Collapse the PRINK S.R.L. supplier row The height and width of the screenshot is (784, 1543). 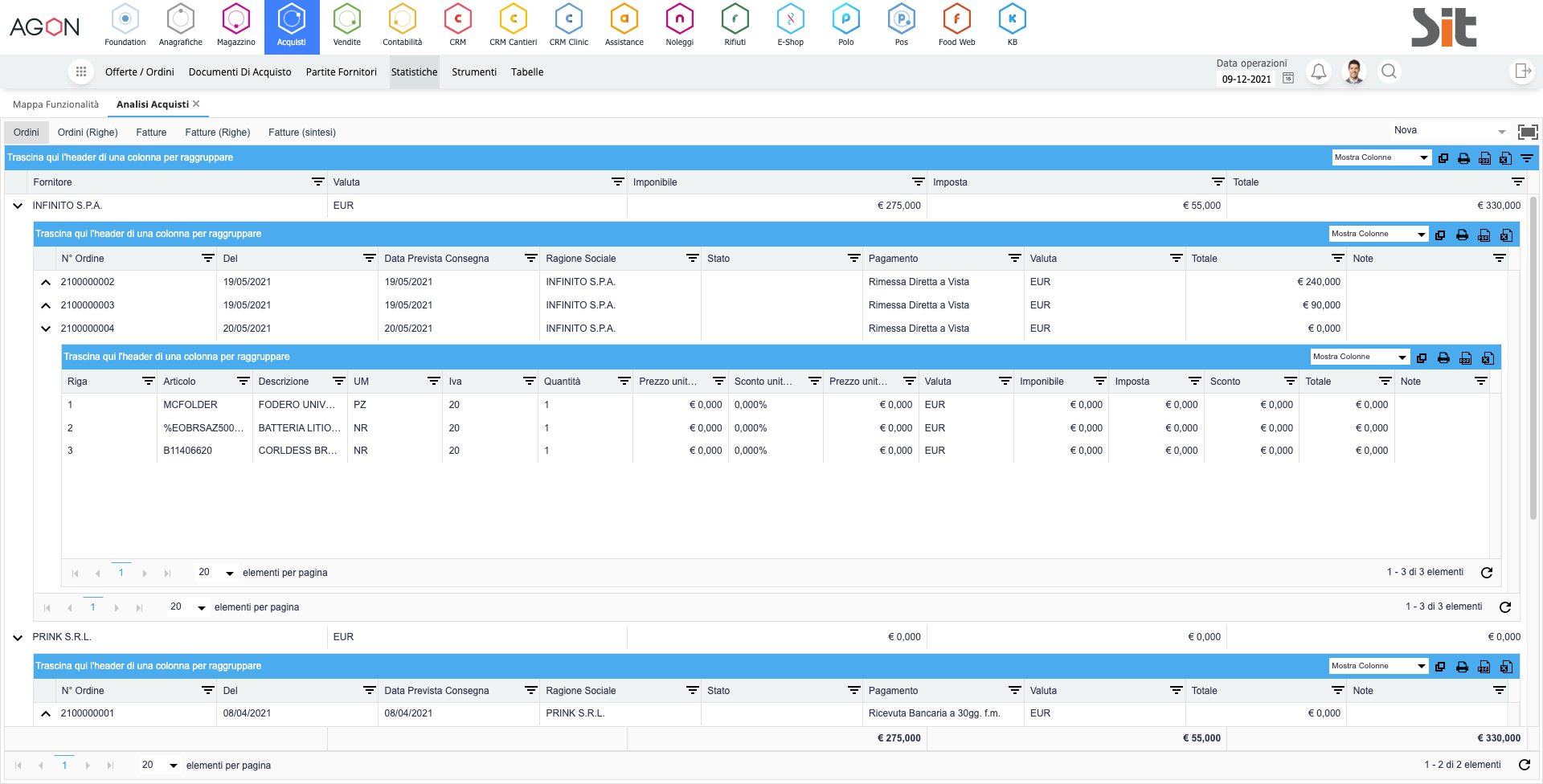(x=18, y=637)
